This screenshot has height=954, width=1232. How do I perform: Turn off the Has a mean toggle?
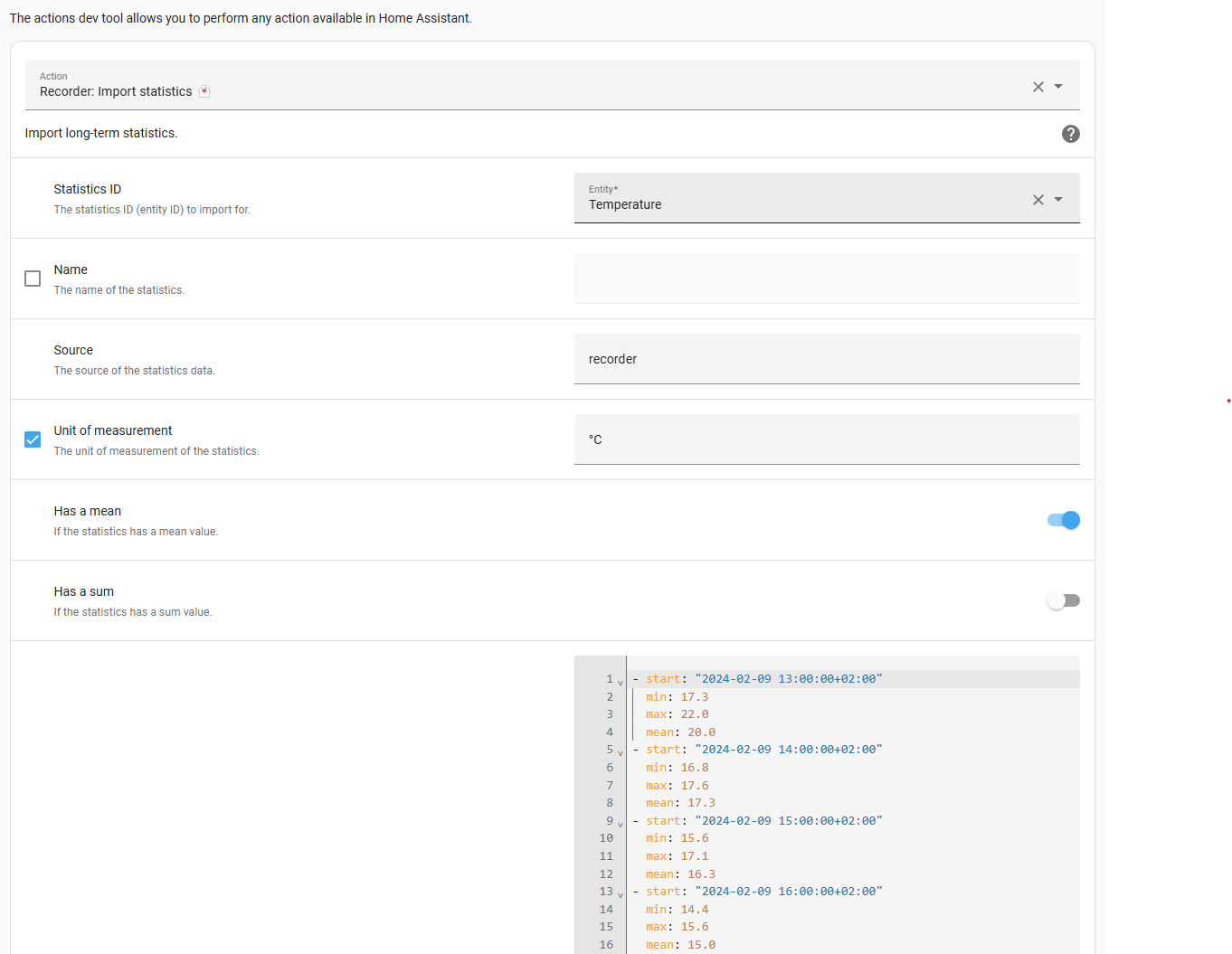pyautogui.click(x=1064, y=520)
